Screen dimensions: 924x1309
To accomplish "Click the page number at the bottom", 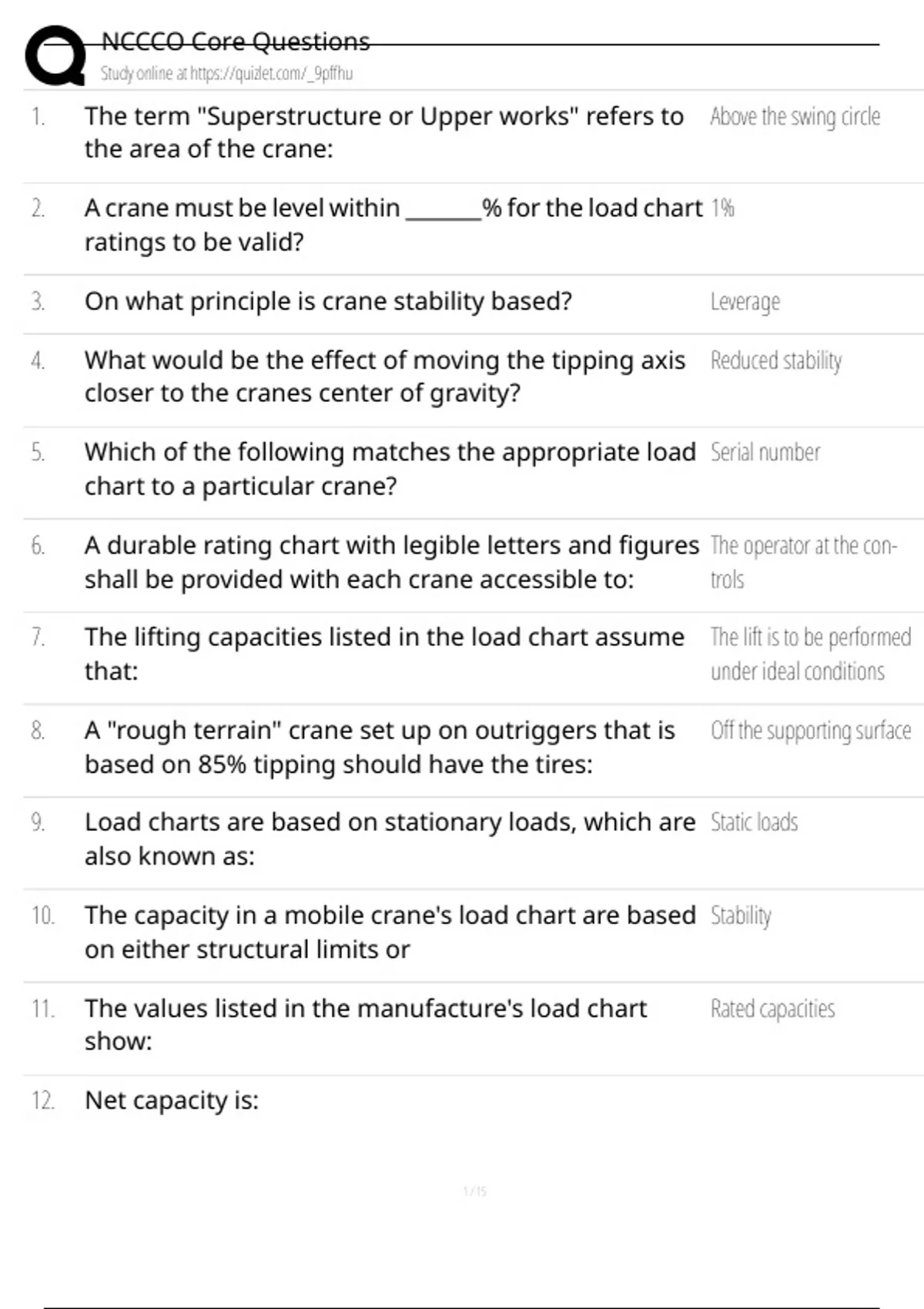I will click(x=474, y=1192).
